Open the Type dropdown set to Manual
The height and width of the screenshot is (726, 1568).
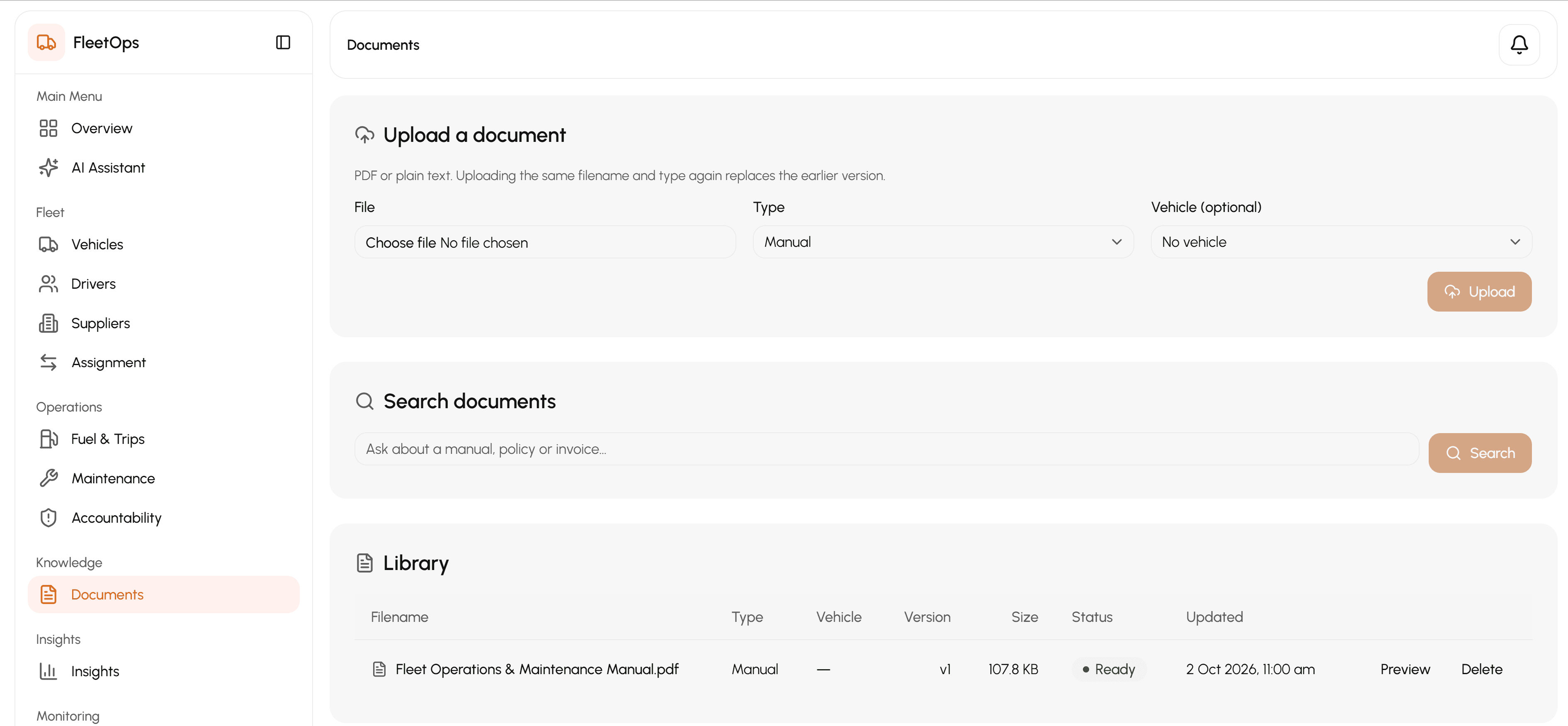click(x=943, y=242)
